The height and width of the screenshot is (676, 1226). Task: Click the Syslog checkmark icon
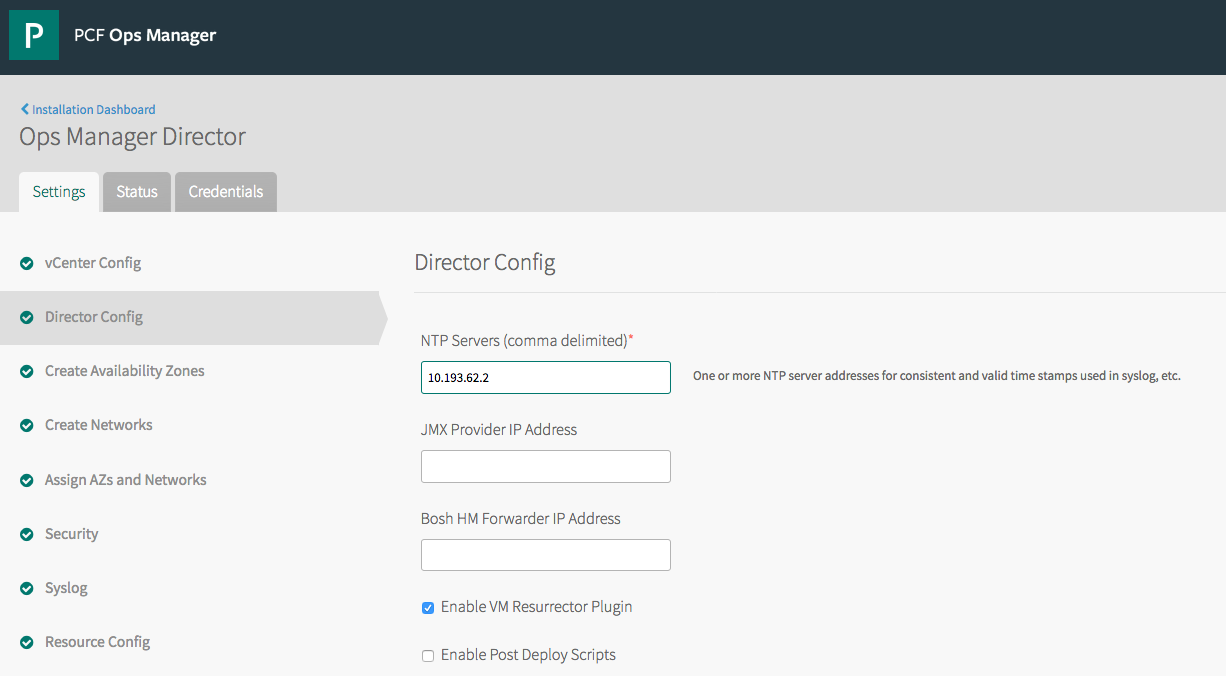click(x=26, y=588)
